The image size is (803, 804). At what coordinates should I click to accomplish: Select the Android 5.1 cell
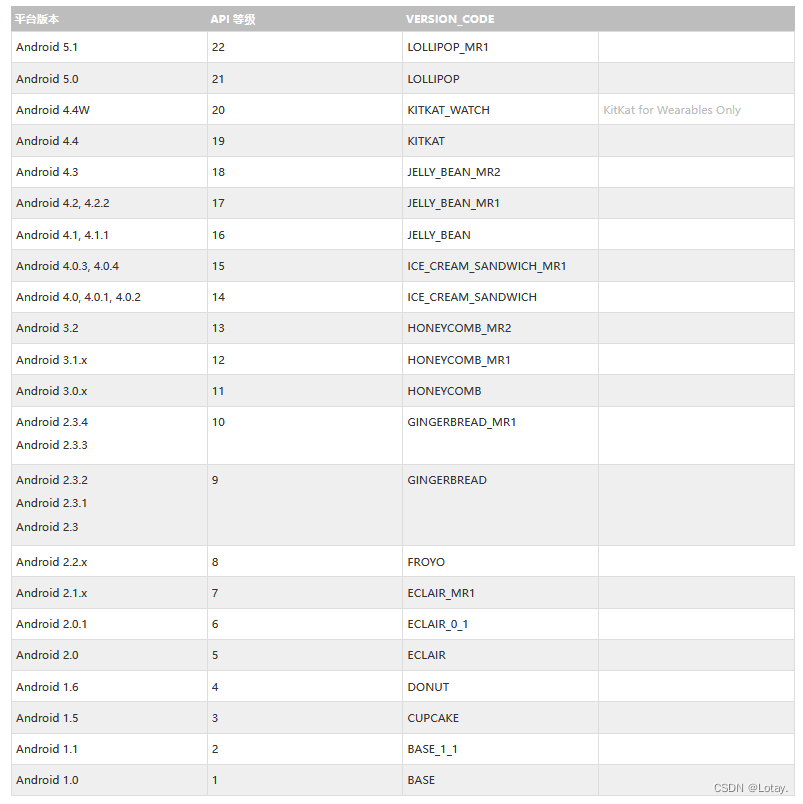pos(47,47)
